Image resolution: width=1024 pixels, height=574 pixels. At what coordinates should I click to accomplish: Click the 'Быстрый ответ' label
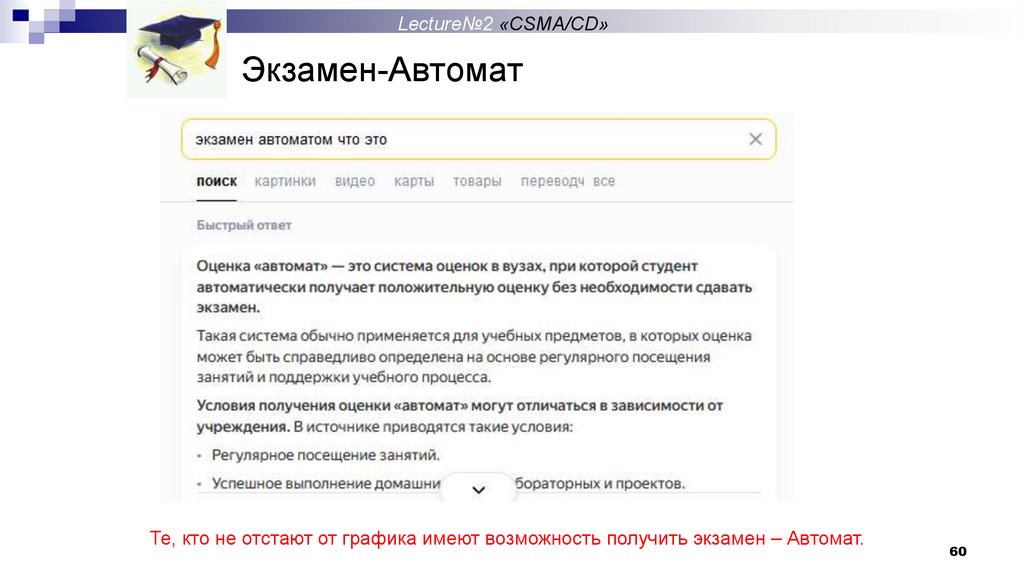tap(244, 225)
